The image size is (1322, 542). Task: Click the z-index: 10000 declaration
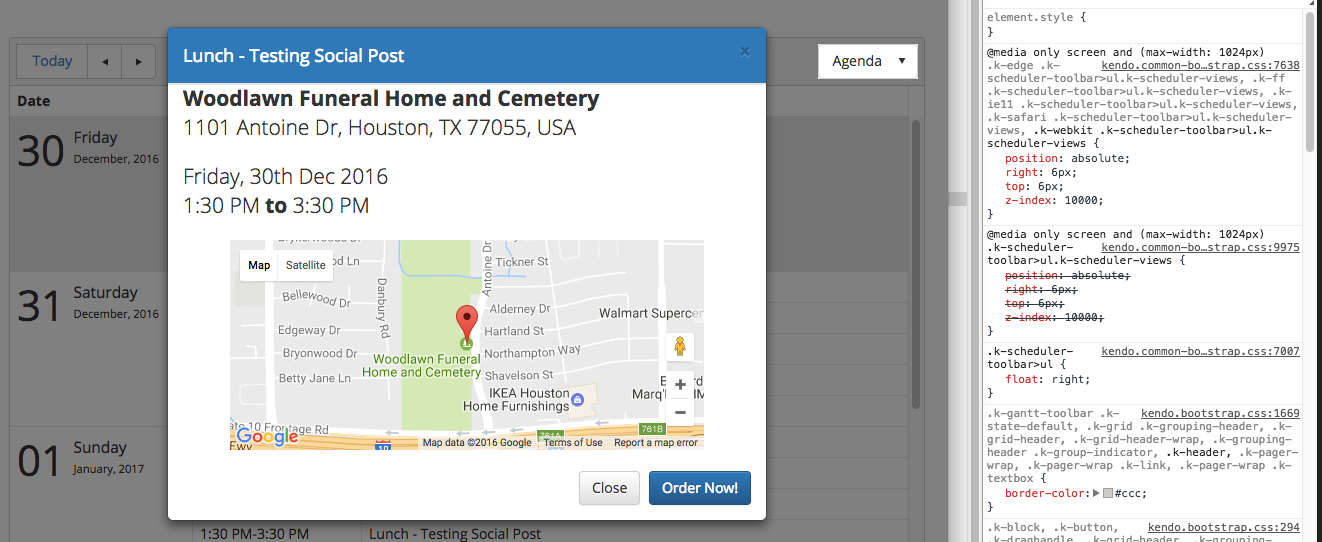coord(1054,200)
